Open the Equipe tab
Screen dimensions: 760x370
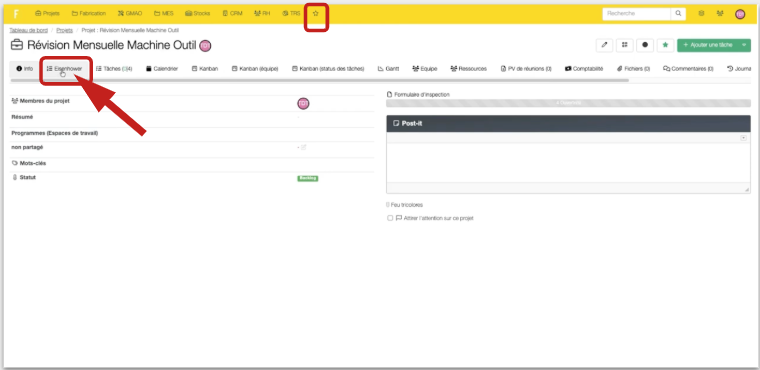425,69
